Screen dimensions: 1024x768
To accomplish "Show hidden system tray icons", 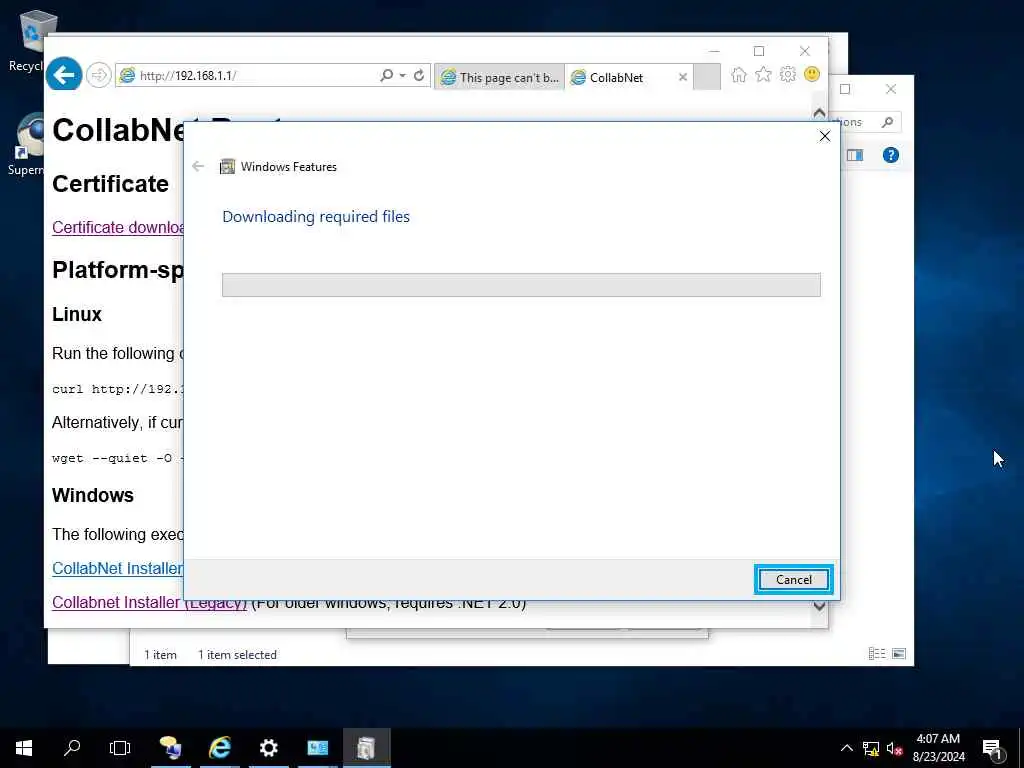I will pyautogui.click(x=846, y=748).
